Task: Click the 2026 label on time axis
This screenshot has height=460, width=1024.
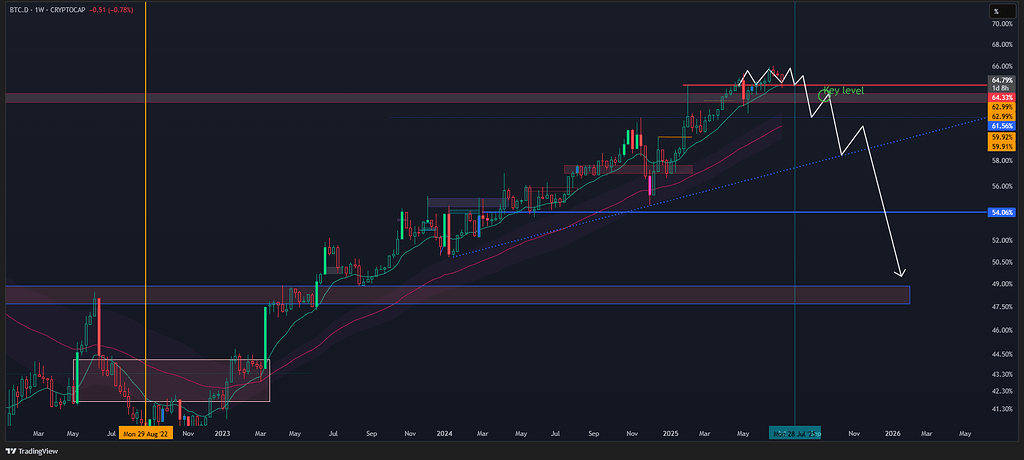Action: point(893,433)
